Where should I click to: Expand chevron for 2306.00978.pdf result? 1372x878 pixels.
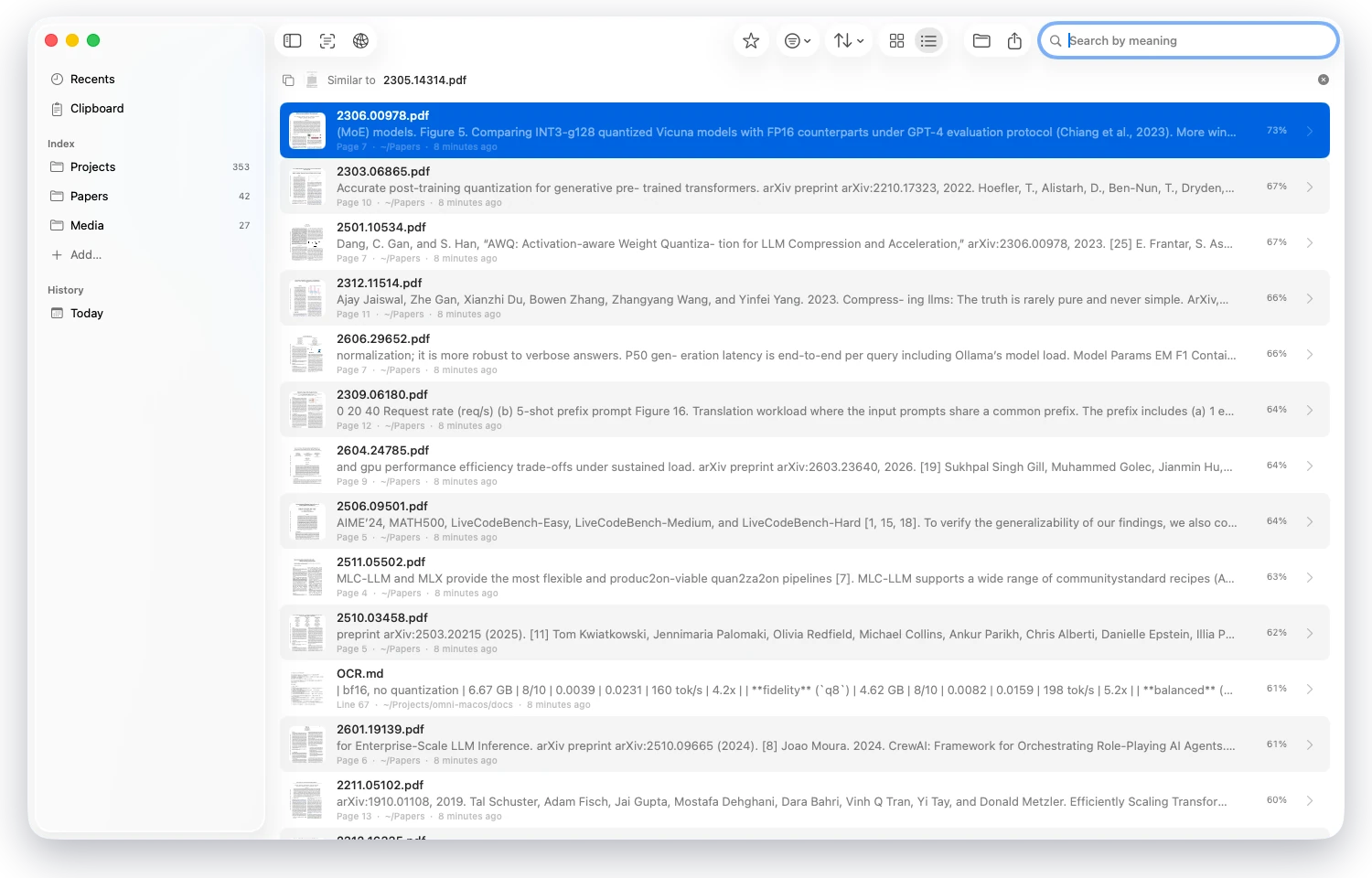[x=1310, y=131]
